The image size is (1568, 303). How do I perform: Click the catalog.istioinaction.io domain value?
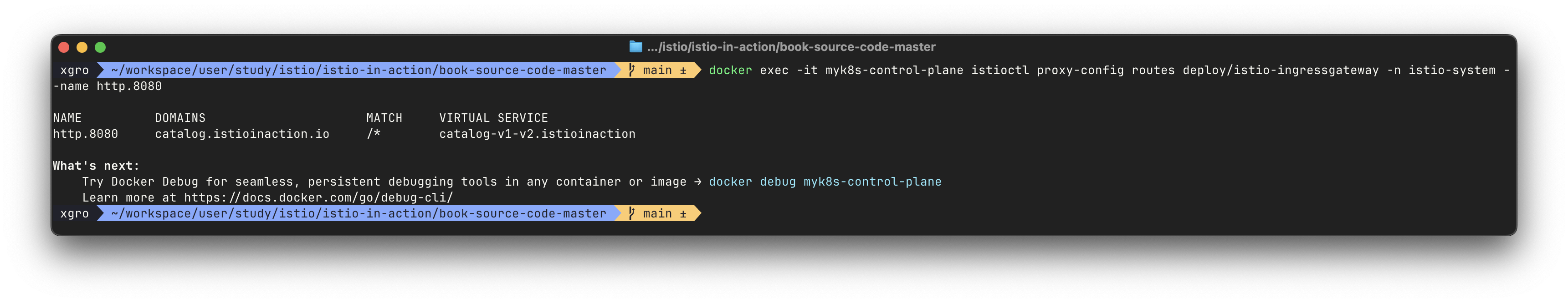242,134
